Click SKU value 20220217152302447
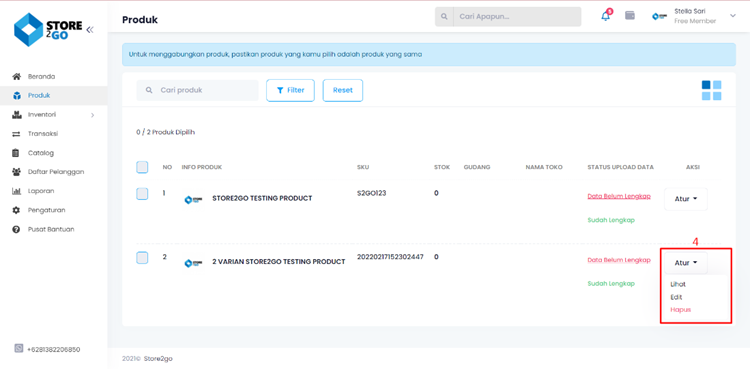Image resolution: width=750 pixels, height=369 pixels. (x=390, y=257)
